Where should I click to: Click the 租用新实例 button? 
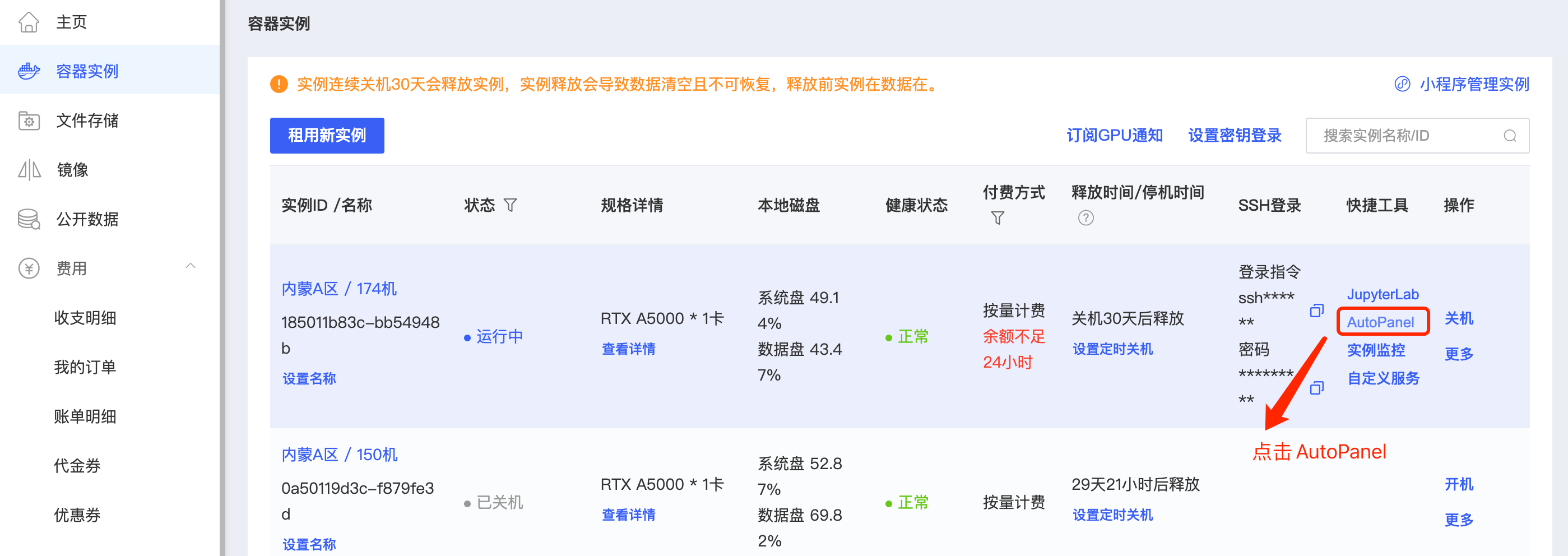(x=327, y=135)
